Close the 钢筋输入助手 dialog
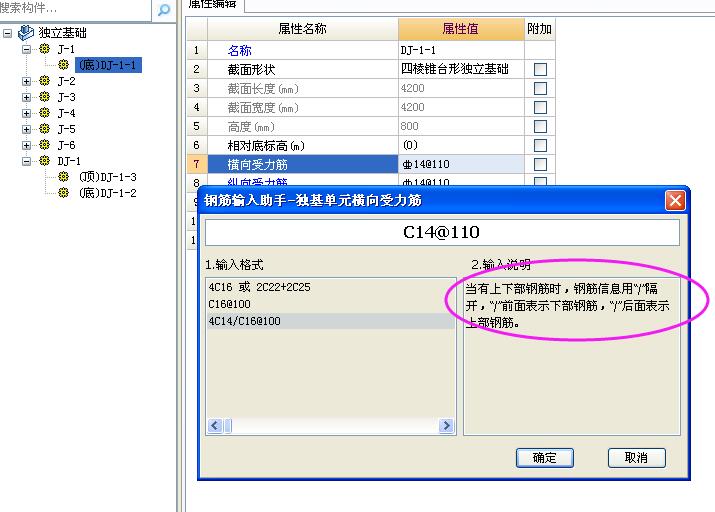The height and width of the screenshot is (512, 715). 675,201
